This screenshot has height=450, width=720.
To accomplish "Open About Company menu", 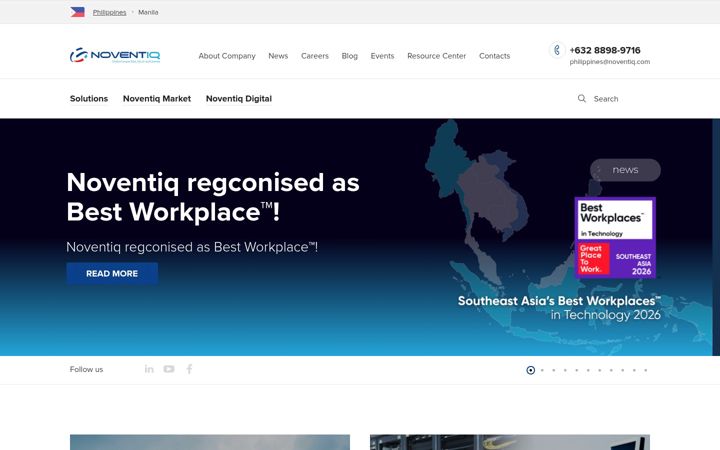I will click(227, 56).
